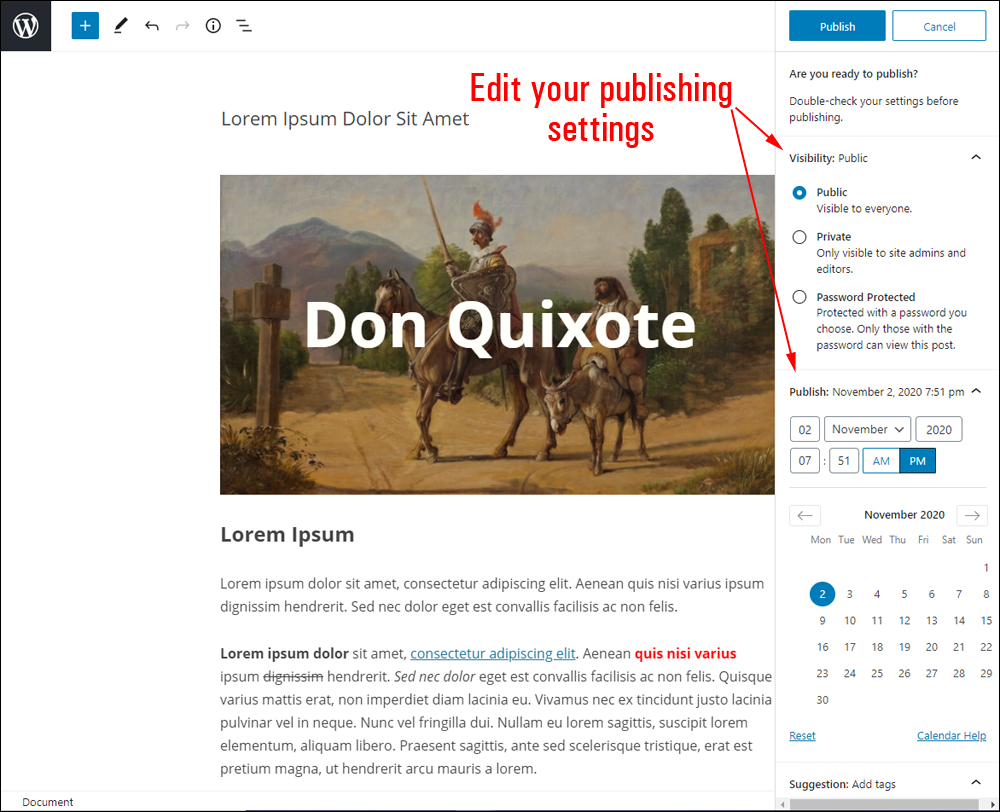Pick November 21 in the calendar
1000x812 pixels.
(959, 647)
